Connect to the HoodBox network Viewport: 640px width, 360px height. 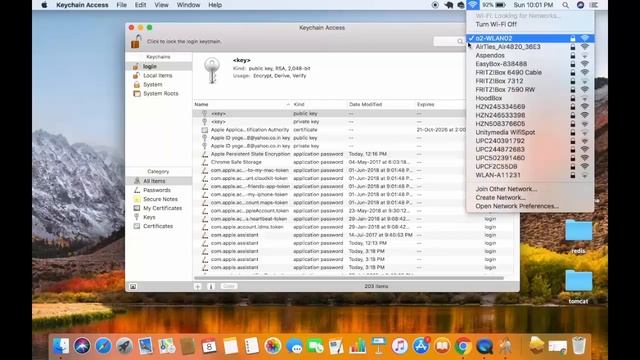coord(530,98)
